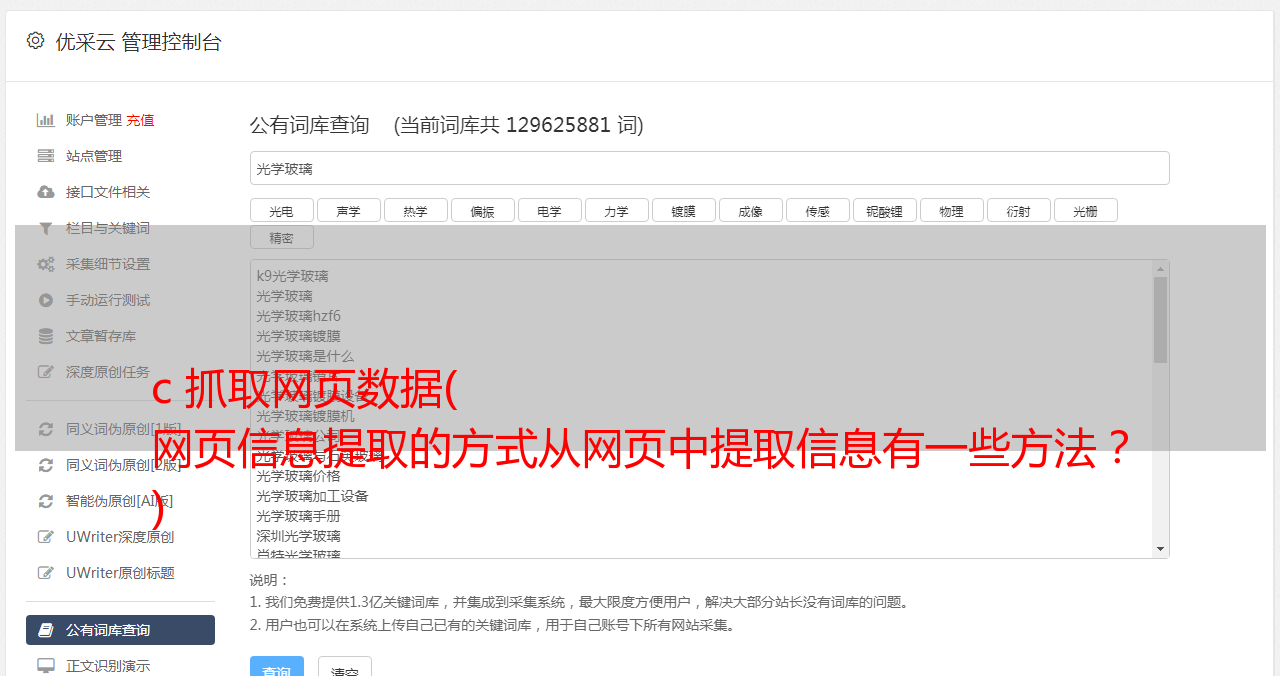
Task: Click the results list scrollbar thumb
Action: point(1160,320)
